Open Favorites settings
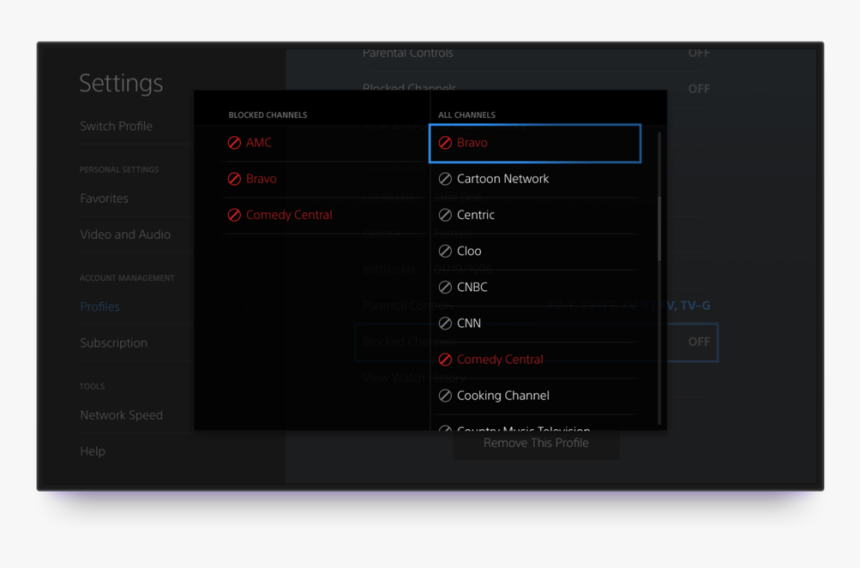The width and height of the screenshot is (860, 568). pyautogui.click(x=104, y=198)
